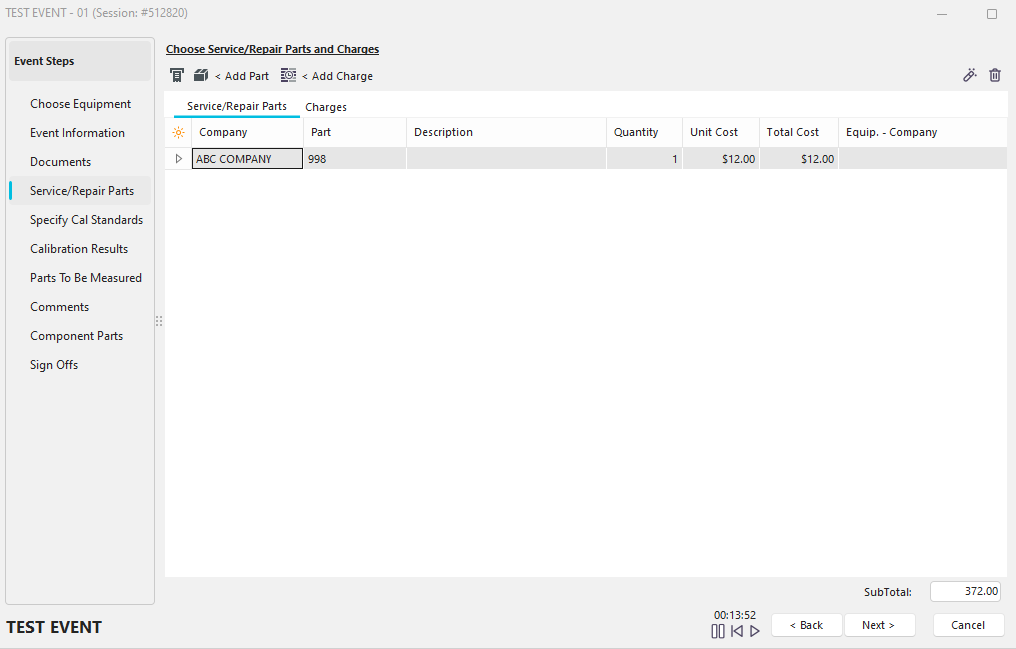1016x649 pixels.
Task: Click the SubTotal field
Action: [966, 591]
